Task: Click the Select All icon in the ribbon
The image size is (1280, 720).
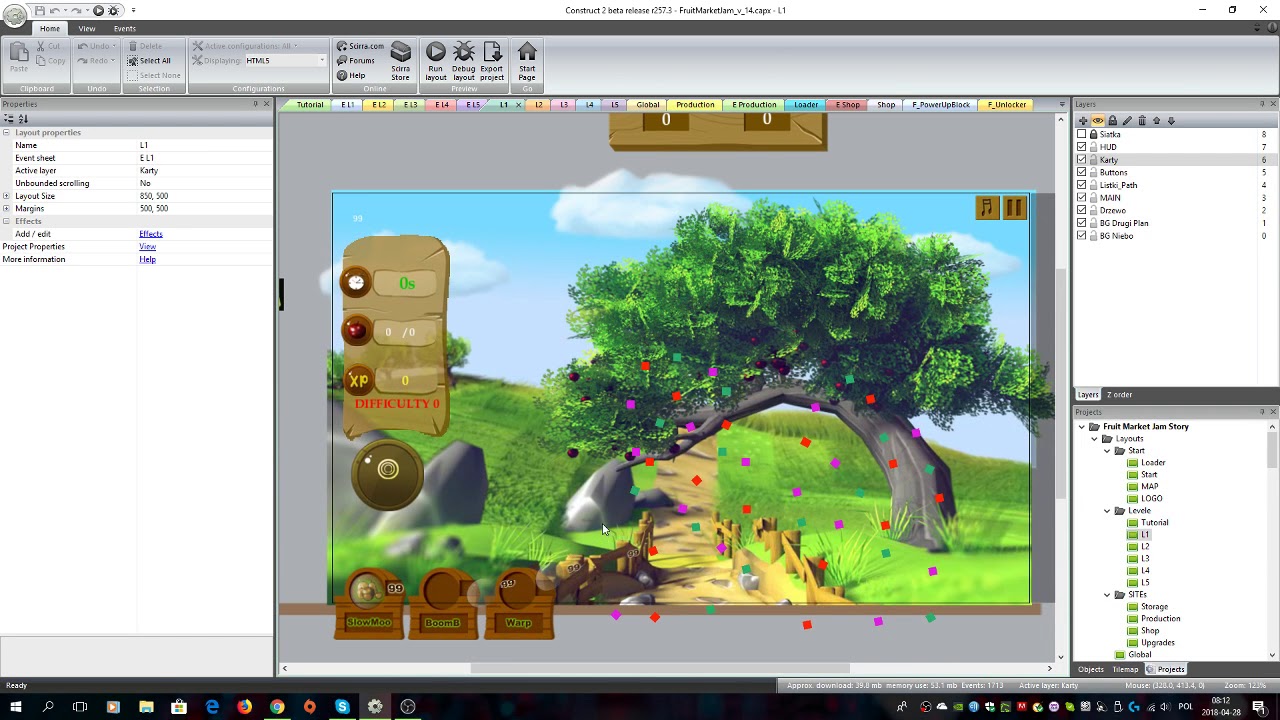Action: pos(133,61)
